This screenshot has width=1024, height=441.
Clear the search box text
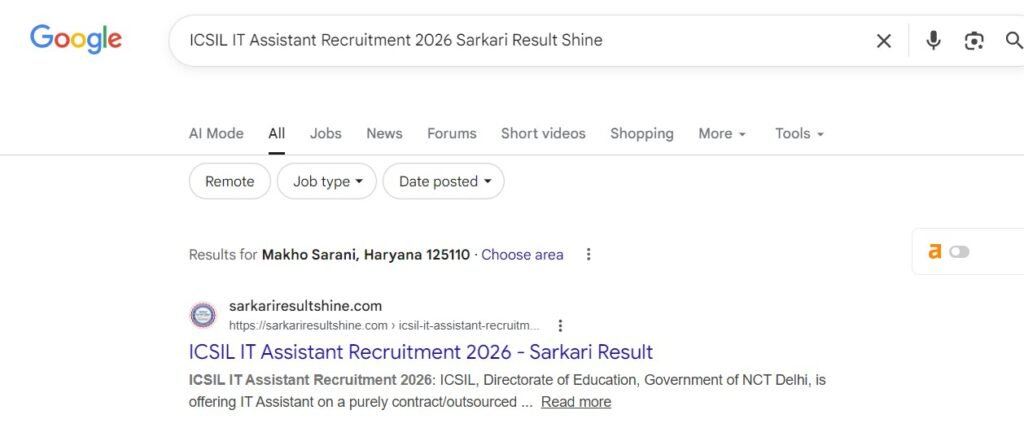point(884,41)
